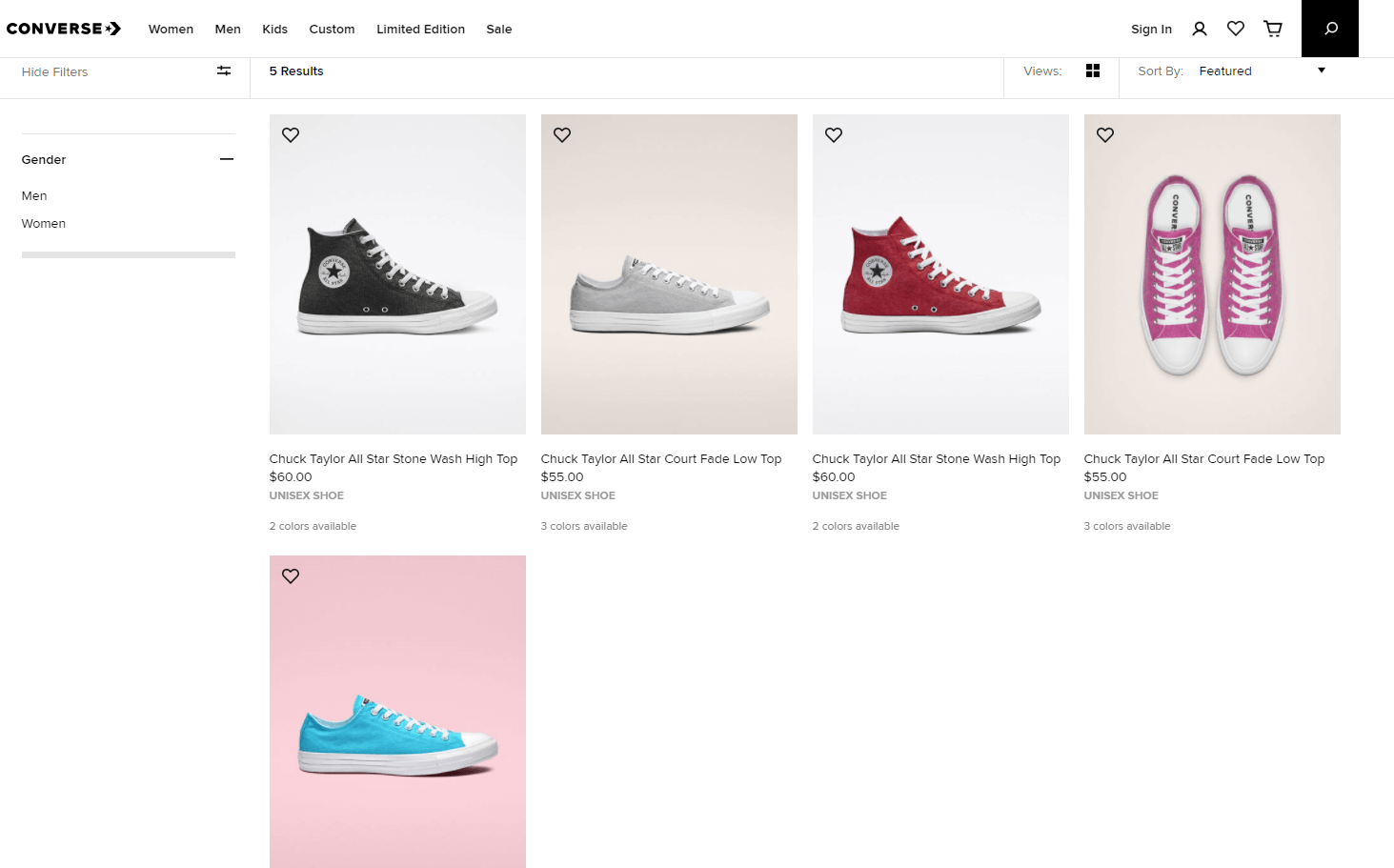
Task: Click '2 colors available' under black high top
Action: [313, 526]
